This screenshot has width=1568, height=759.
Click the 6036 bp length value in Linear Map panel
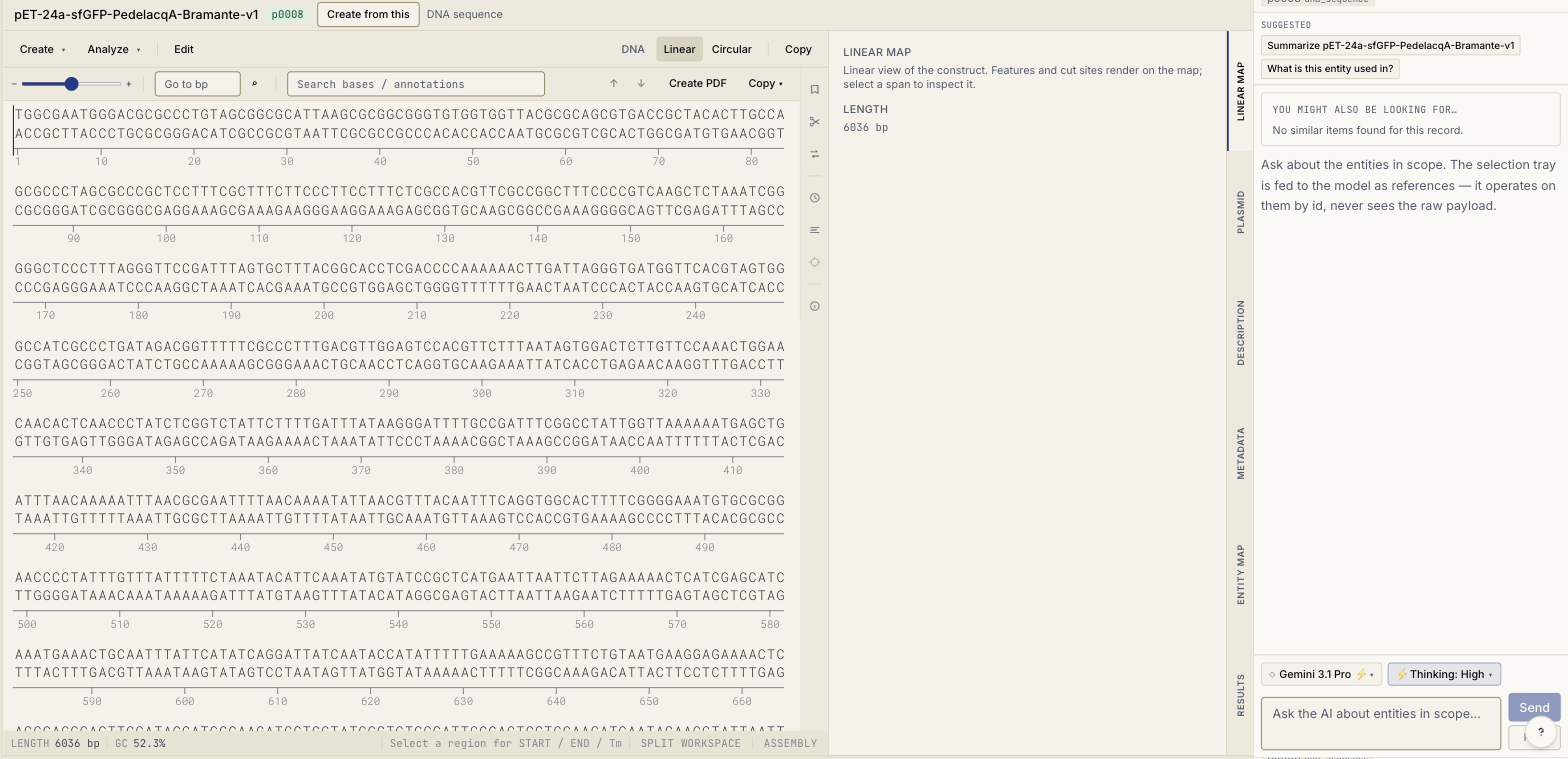pos(866,127)
